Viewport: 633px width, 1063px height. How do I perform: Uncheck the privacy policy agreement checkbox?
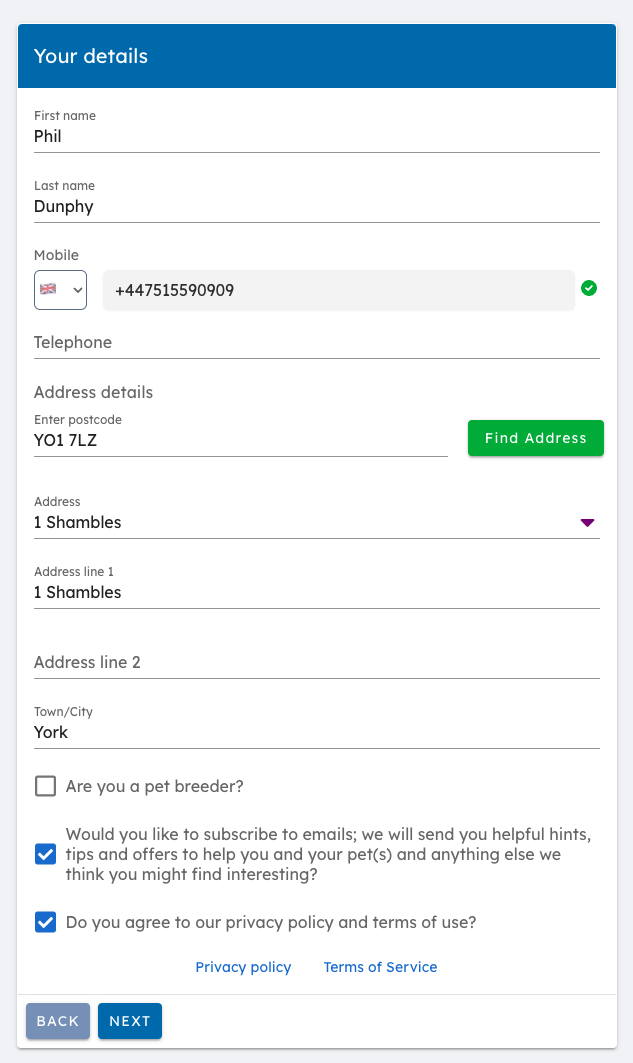(45, 922)
